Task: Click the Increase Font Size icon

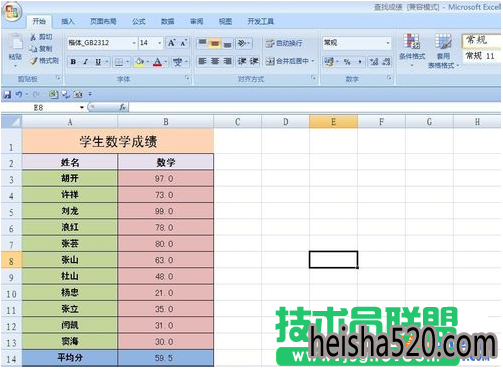Action: [172, 43]
